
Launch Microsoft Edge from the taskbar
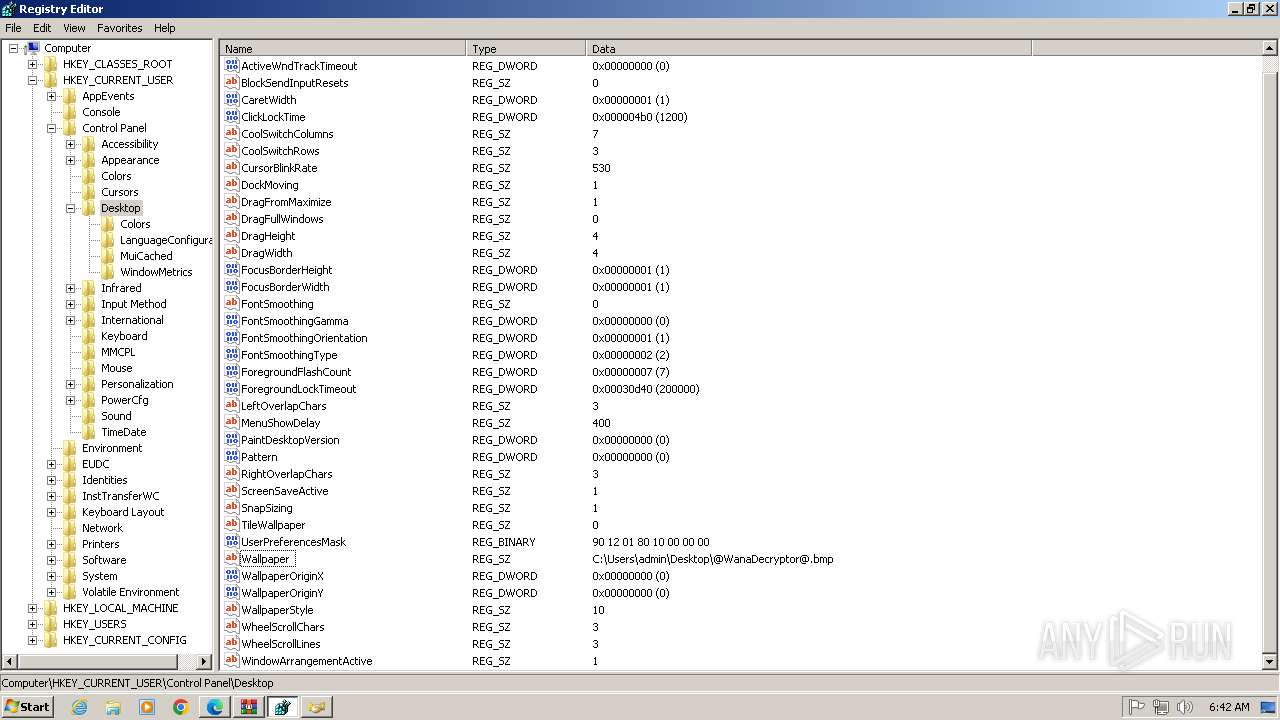click(x=215, y=707)
